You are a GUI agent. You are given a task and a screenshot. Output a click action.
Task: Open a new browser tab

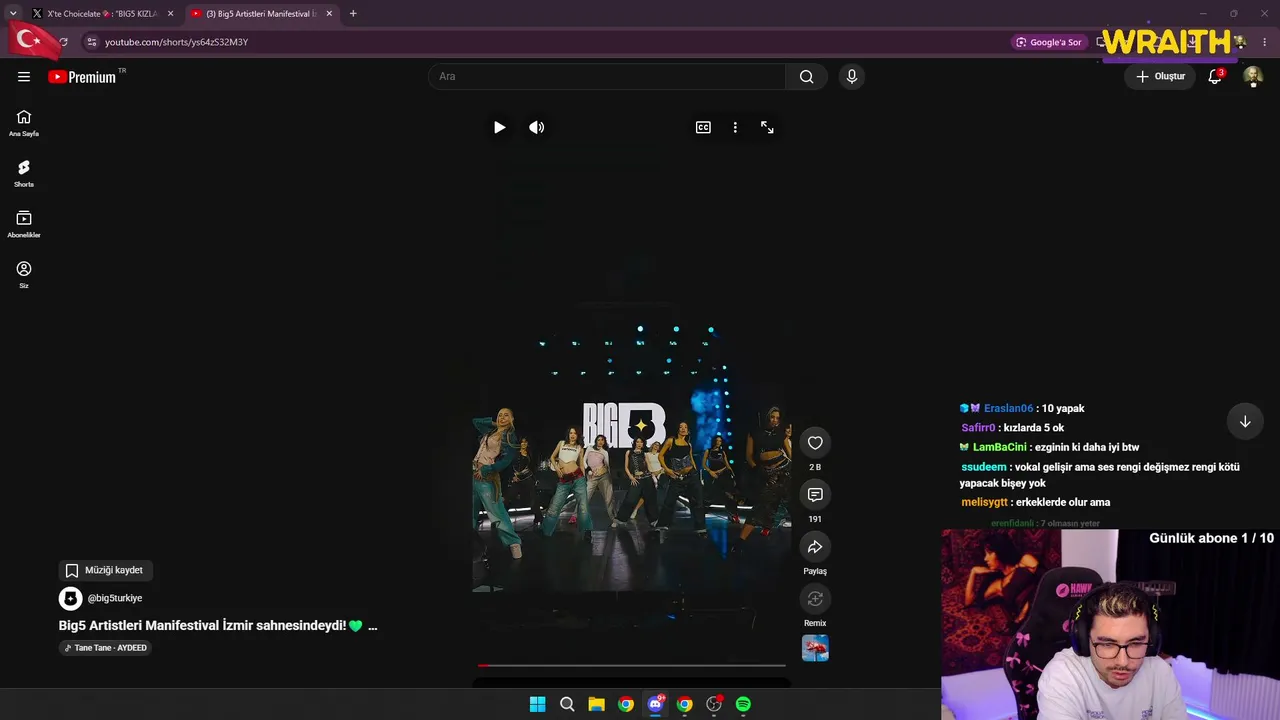(353, 14)
